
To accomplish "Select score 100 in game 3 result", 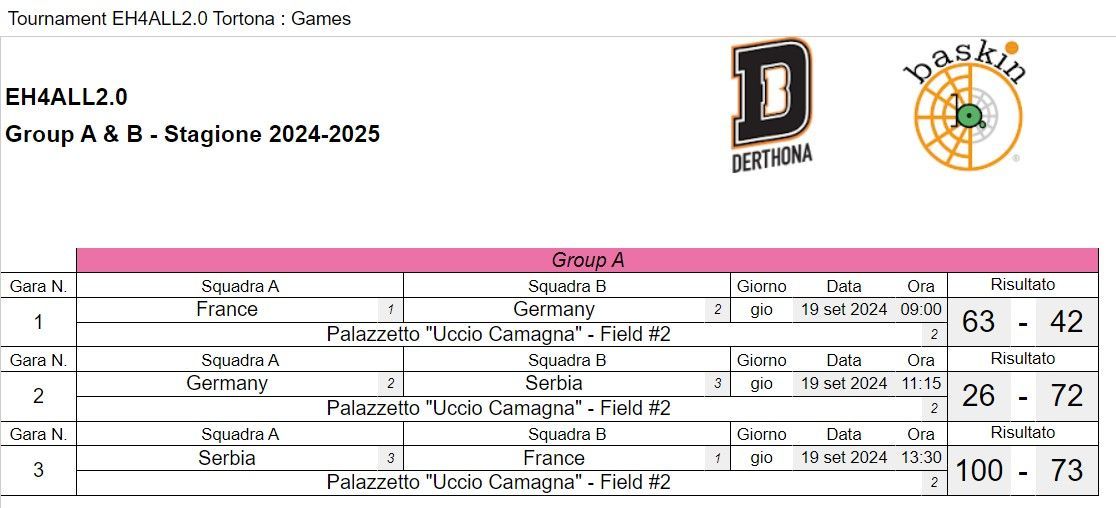I will pos(979,470).
